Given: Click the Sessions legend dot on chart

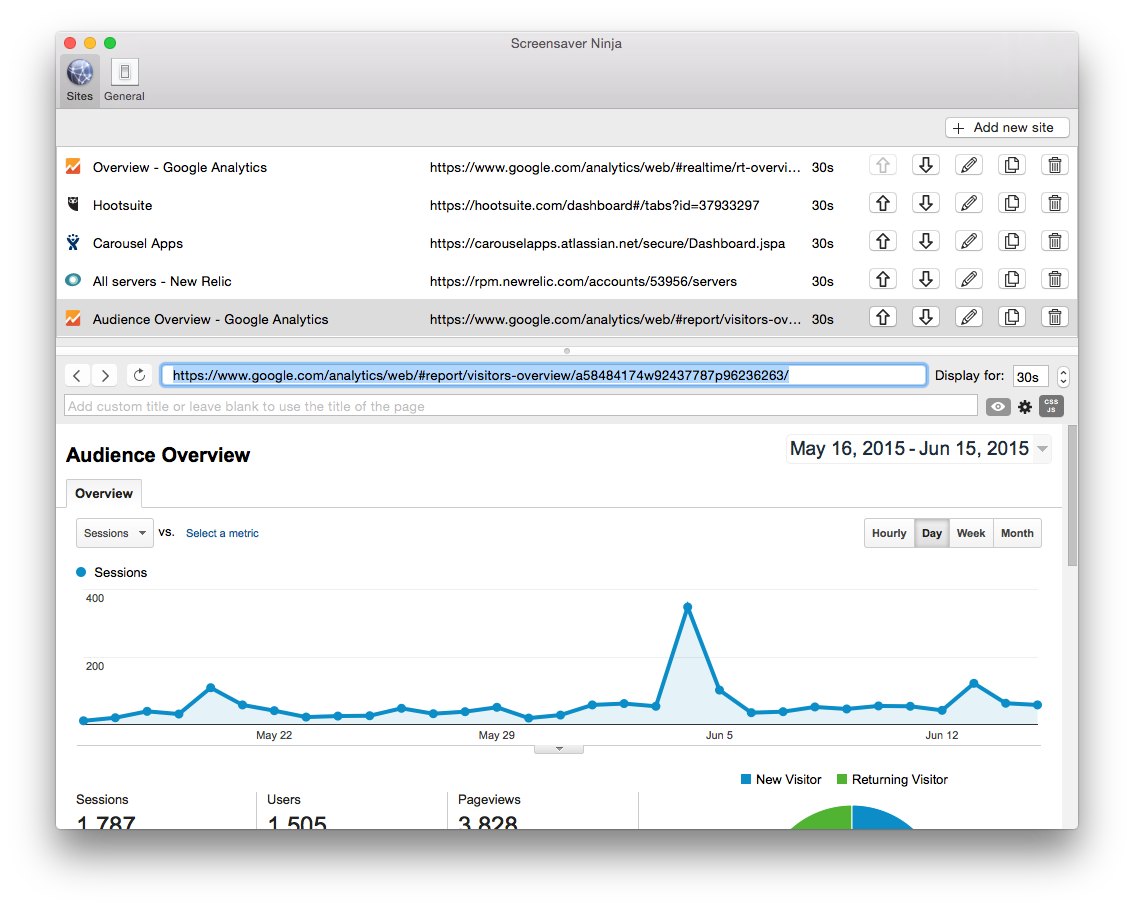Looking at the screenshot, I should pos(81,572).
